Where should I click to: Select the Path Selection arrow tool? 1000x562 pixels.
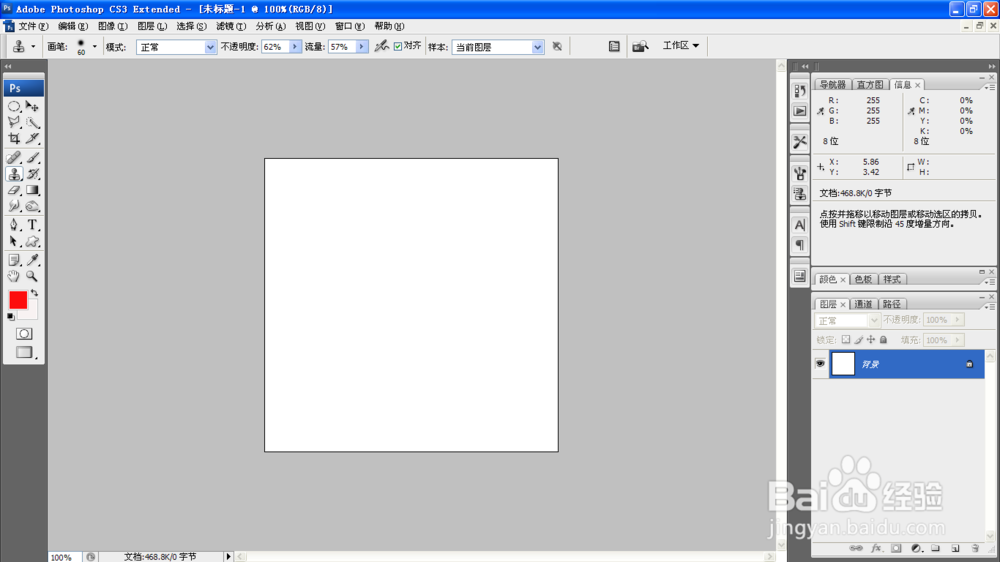[x=14, y=241]
